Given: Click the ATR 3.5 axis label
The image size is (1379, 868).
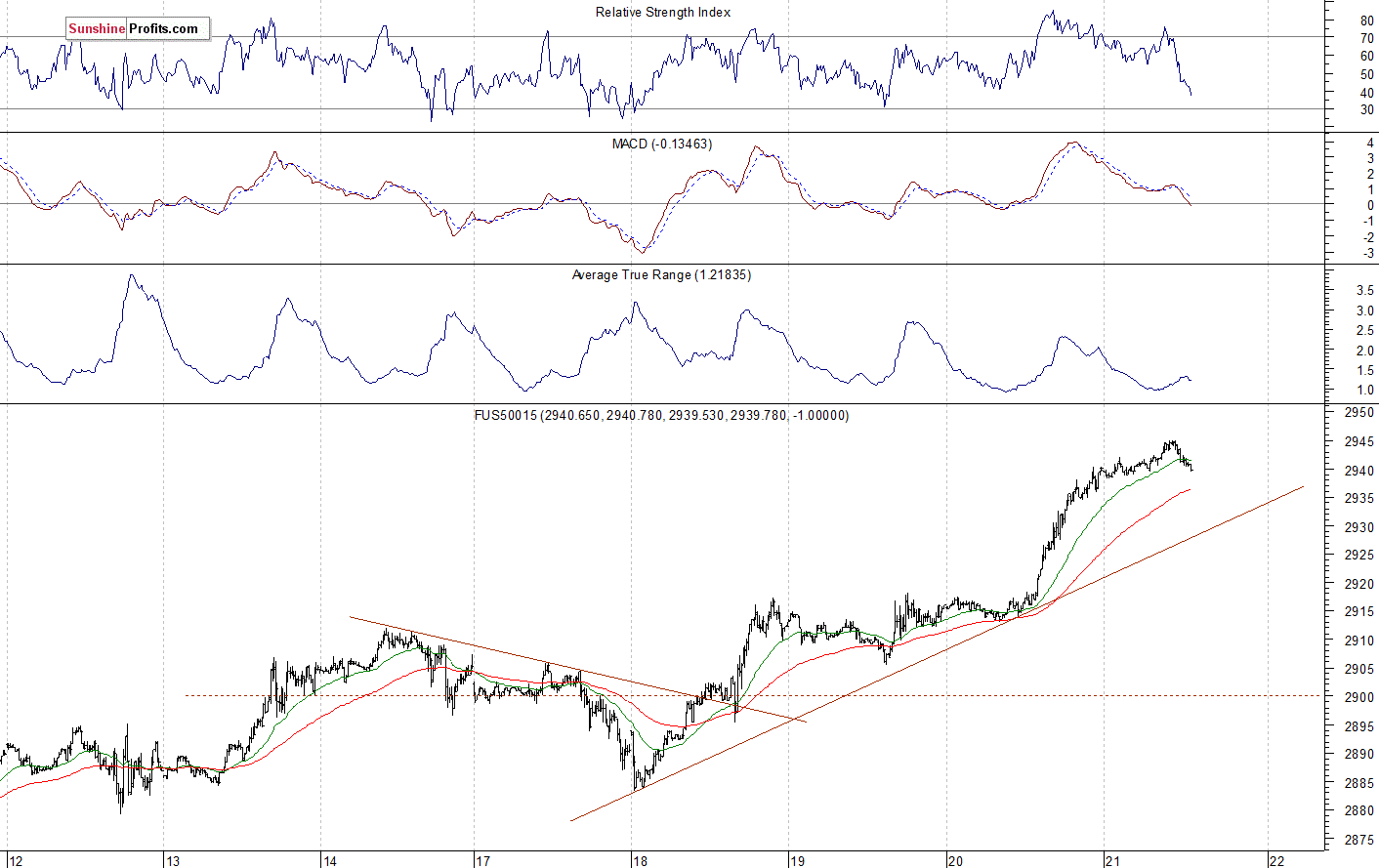Looking at the screenshot, I should coord(1364,291).
